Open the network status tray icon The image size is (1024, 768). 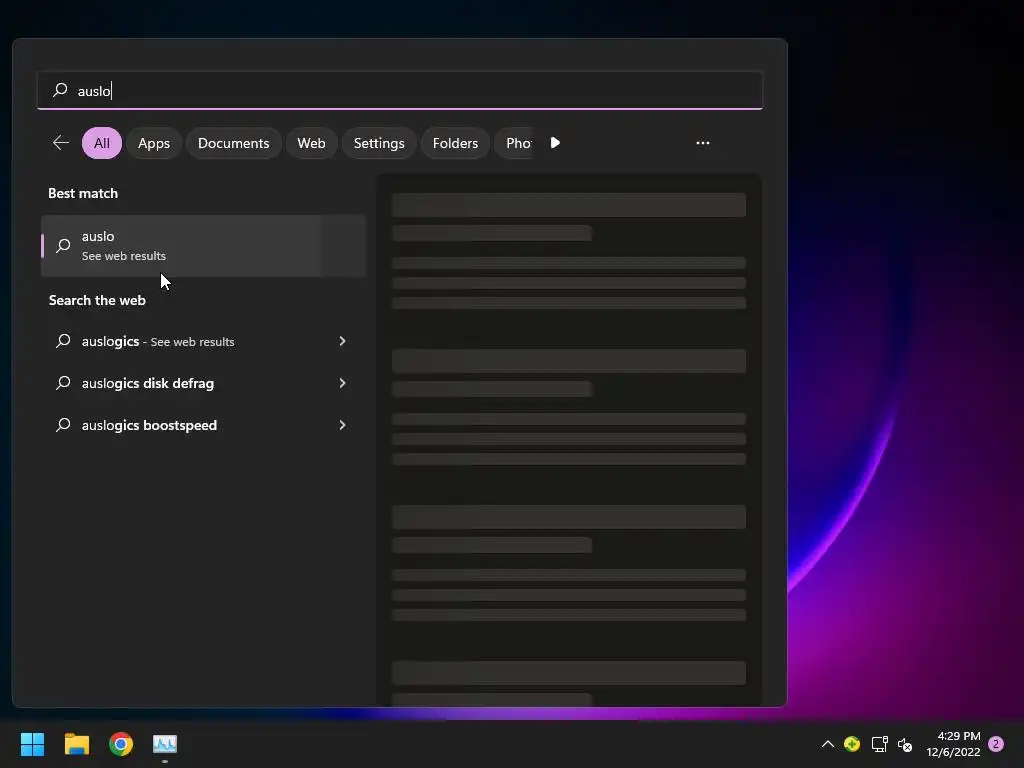click(879, 744)
